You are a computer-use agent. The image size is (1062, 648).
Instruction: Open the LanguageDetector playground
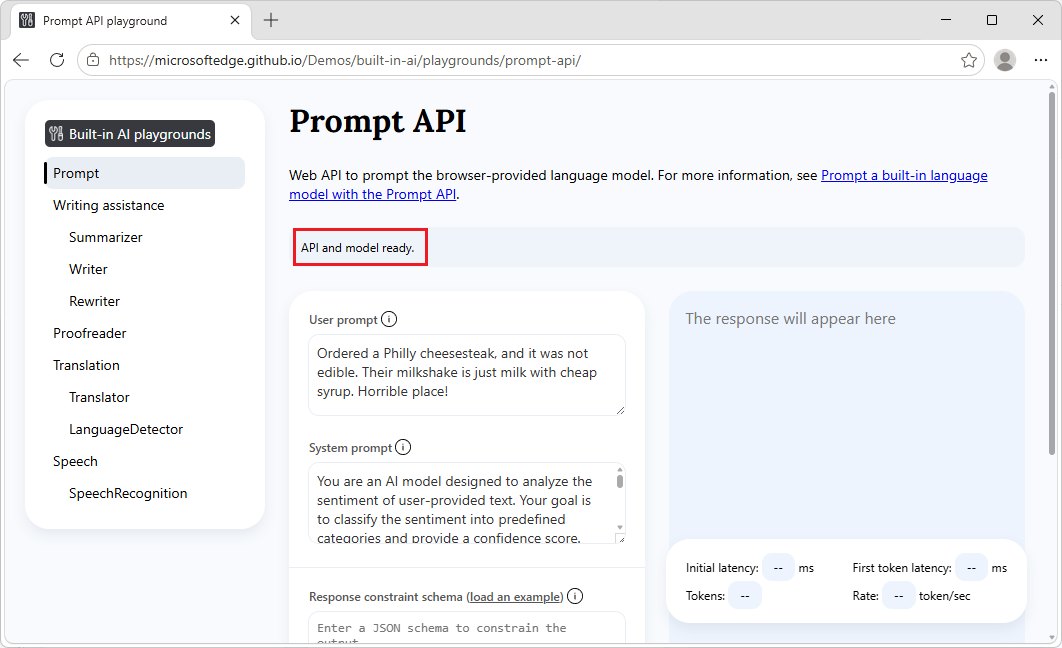coord(126,429)
